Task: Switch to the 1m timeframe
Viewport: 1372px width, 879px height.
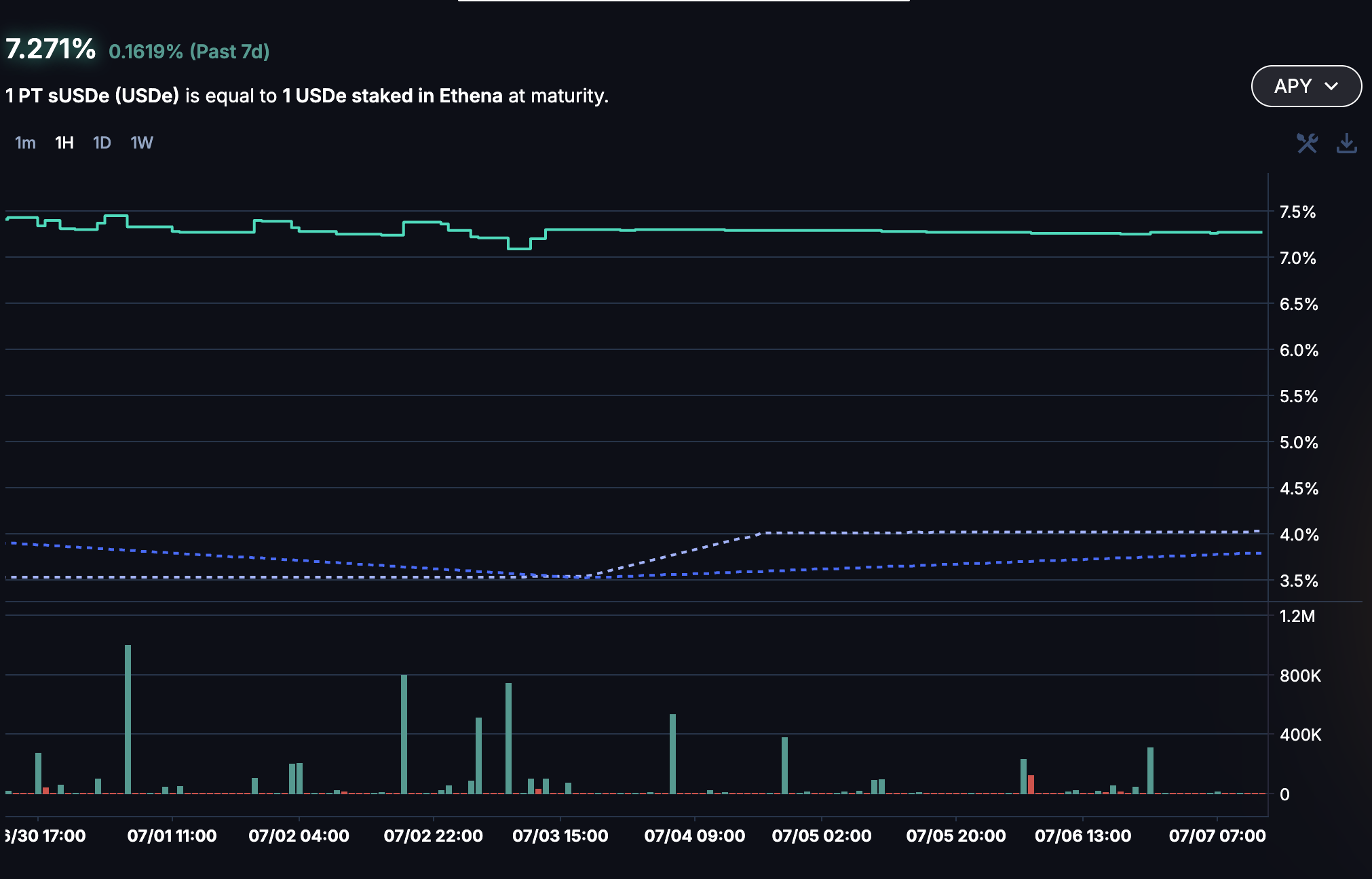Action: click(25, 142)
